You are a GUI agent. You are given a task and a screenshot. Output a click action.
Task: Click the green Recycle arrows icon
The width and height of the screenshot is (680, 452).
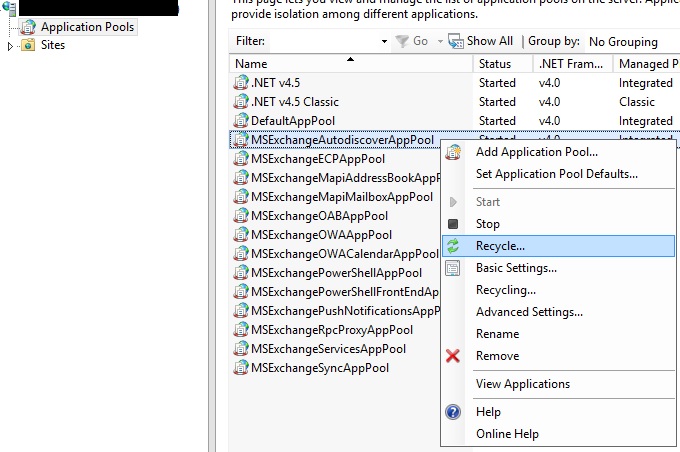453,246
